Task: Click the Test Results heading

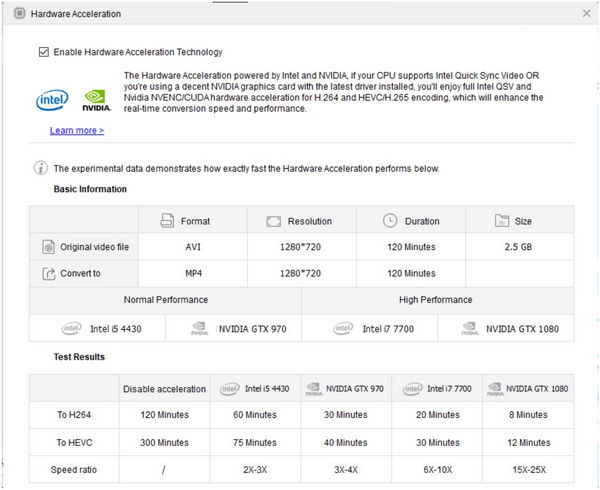Action: [79, 357]
